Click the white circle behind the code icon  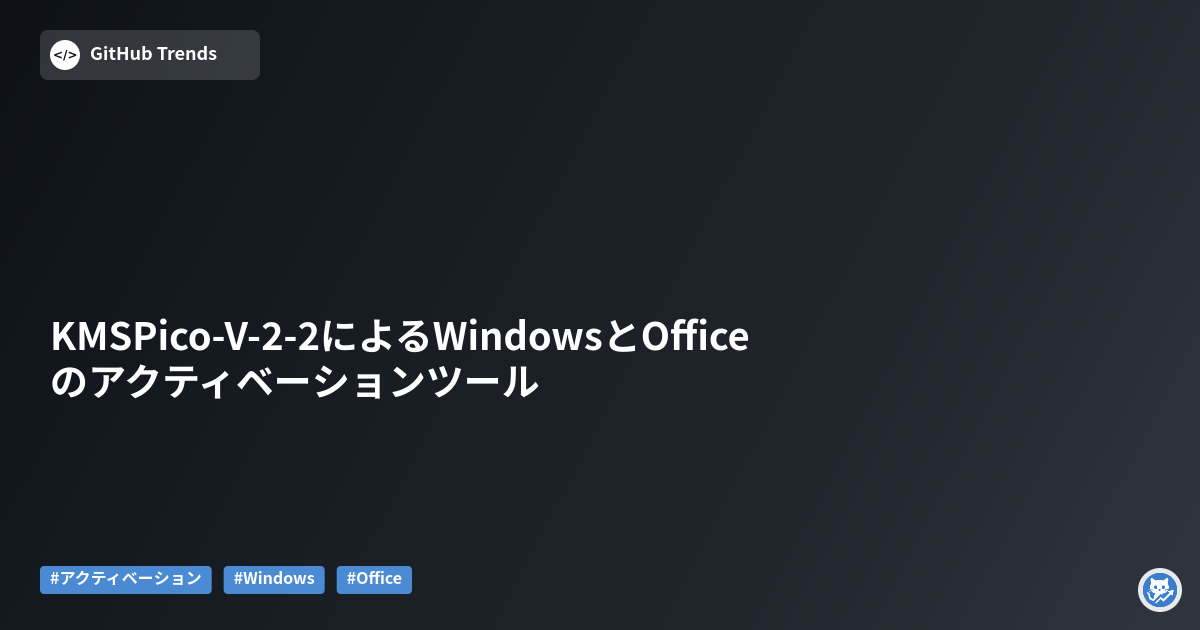[x=65, y=55]
